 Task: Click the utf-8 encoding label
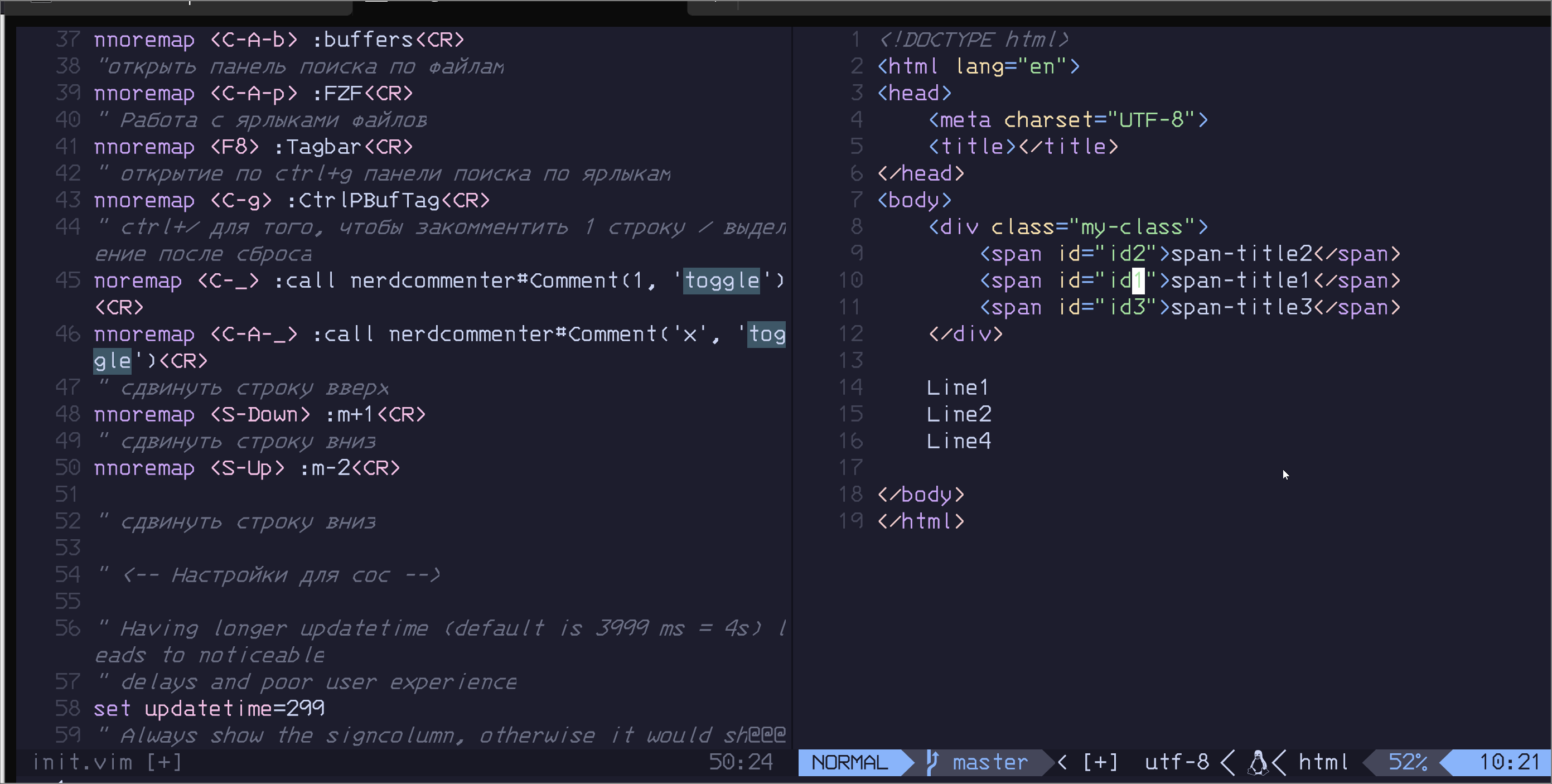[1176, 762]
